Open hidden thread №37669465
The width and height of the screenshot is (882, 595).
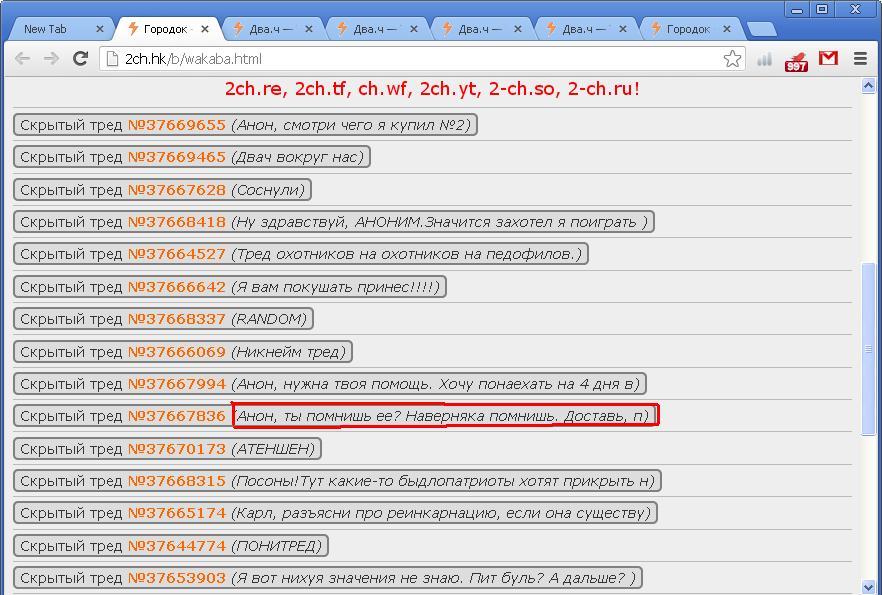point(176,157)
